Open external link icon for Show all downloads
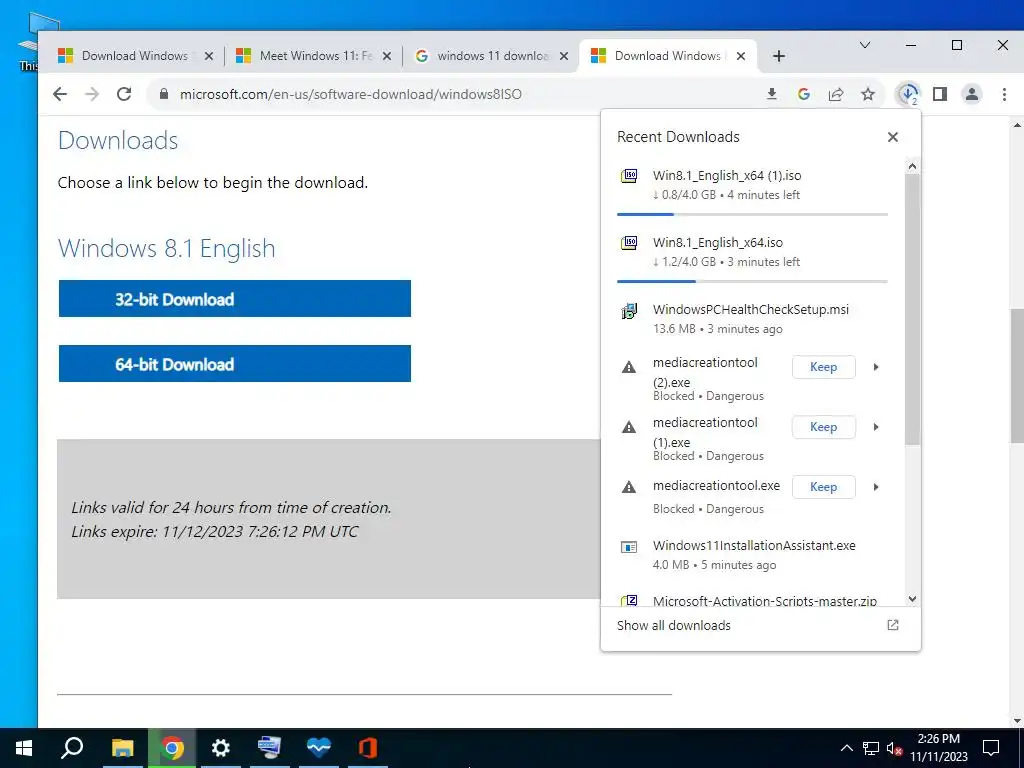Image resolution: width=1024 pixels, height=768 pixels. pos(893,625)
